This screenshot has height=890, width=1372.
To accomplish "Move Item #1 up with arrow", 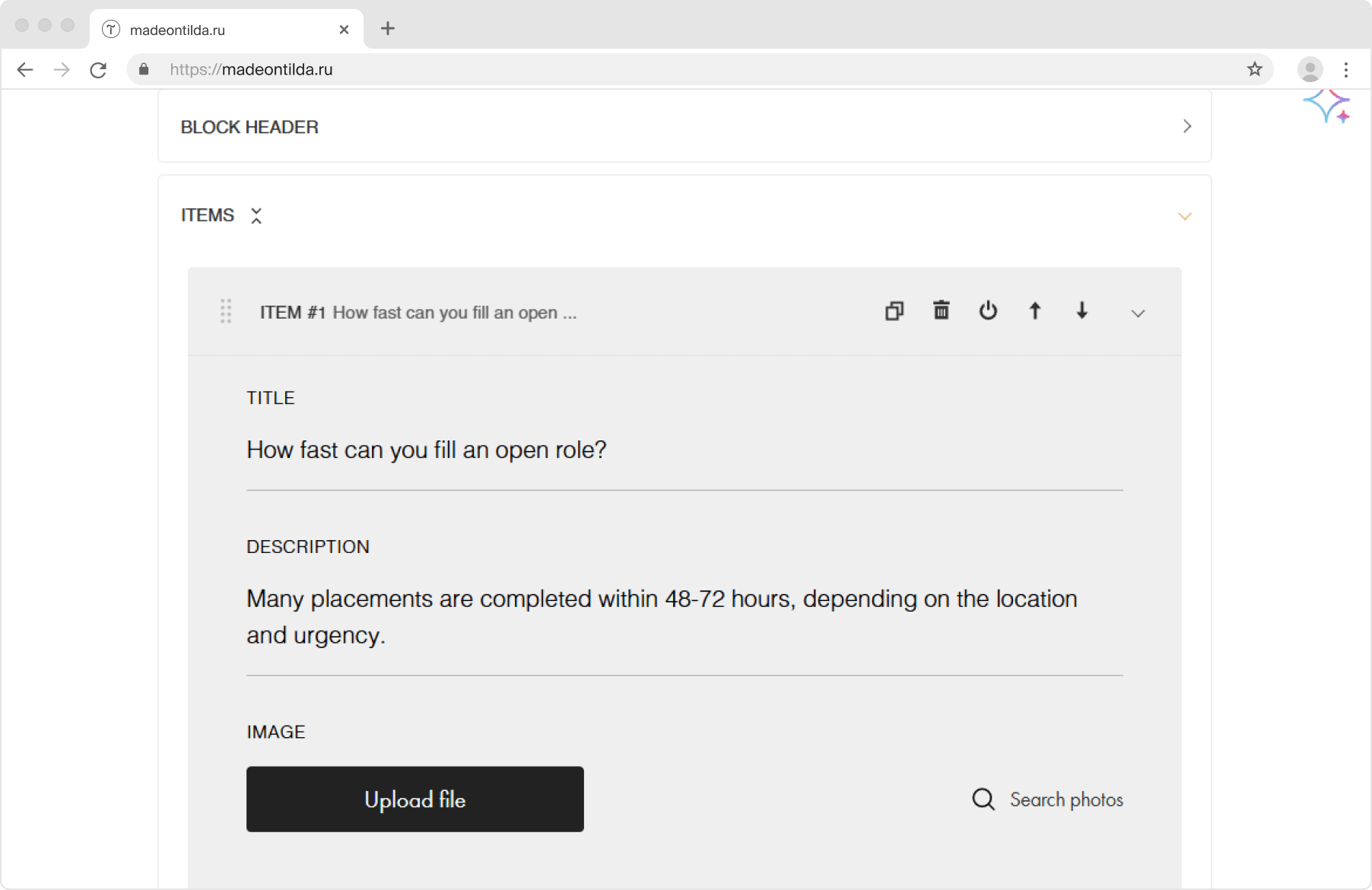I will [x=1035, y=310].
